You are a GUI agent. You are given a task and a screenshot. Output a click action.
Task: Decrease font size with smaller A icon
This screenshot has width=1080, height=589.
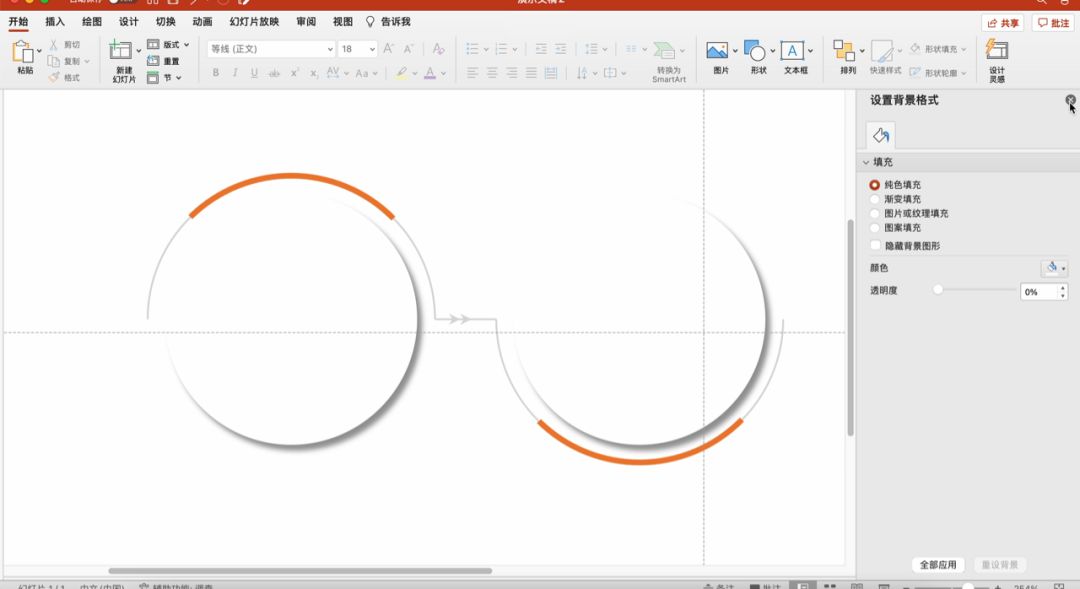point(408,49)
